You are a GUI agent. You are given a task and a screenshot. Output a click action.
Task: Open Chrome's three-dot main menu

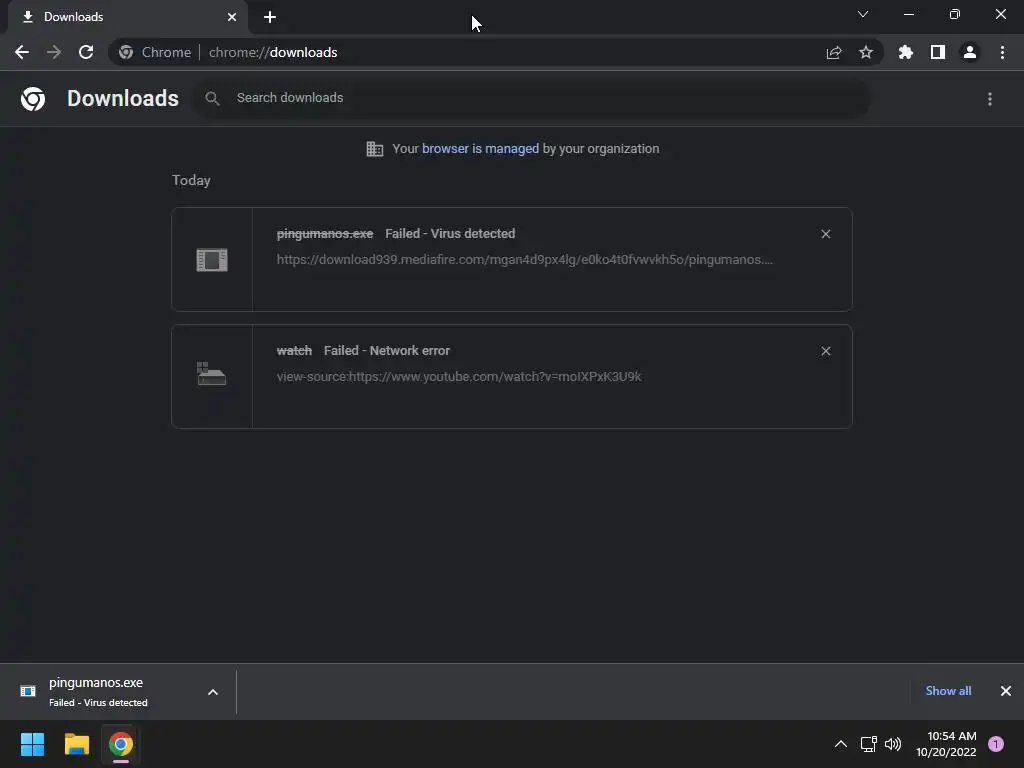coord(1002,52)
